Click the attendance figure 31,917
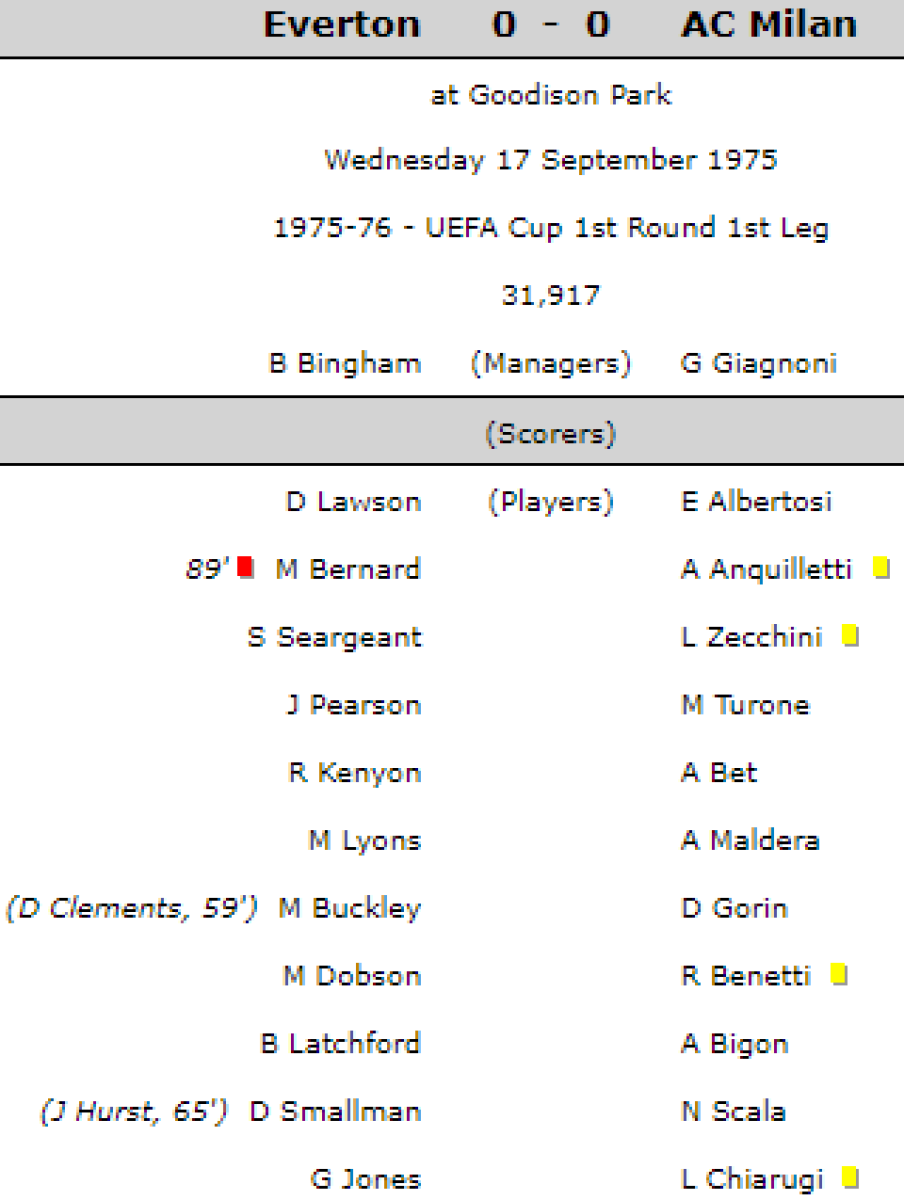 click(551, 296)
